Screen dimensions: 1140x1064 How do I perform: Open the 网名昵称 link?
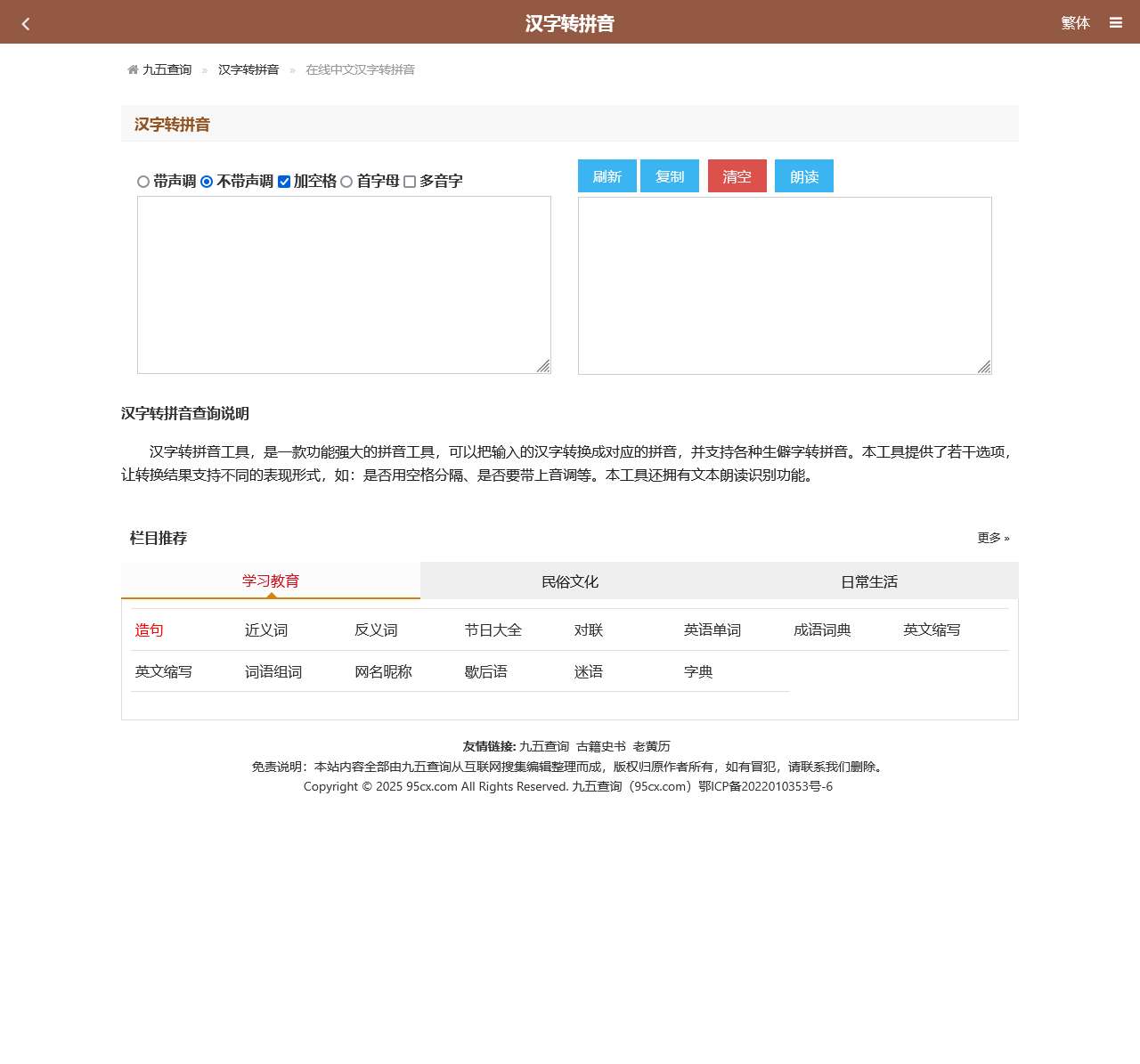384,672
